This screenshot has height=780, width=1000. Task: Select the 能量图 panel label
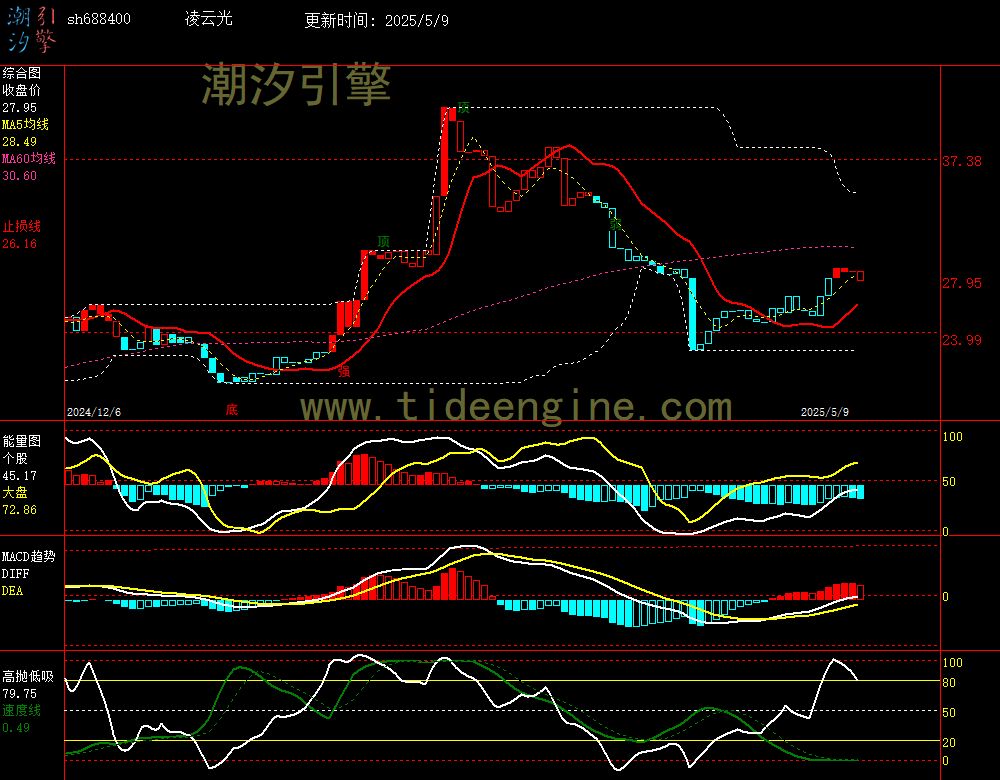coord(22,441)
